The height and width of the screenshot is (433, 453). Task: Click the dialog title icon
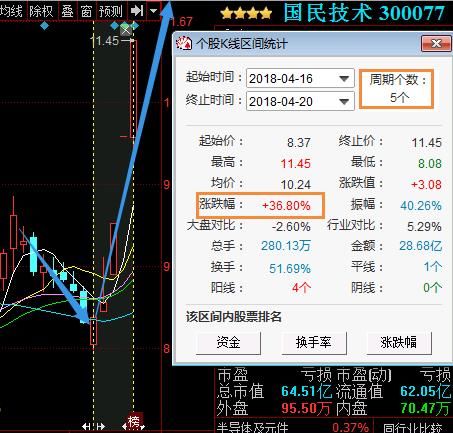point(184,43)
